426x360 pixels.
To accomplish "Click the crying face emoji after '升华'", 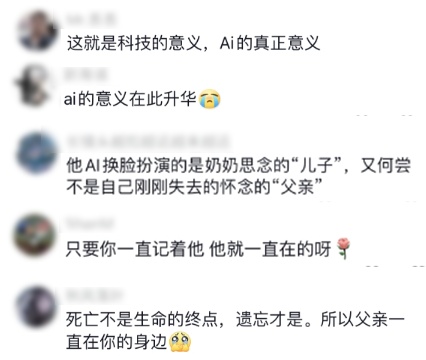I will click(210, 99).
